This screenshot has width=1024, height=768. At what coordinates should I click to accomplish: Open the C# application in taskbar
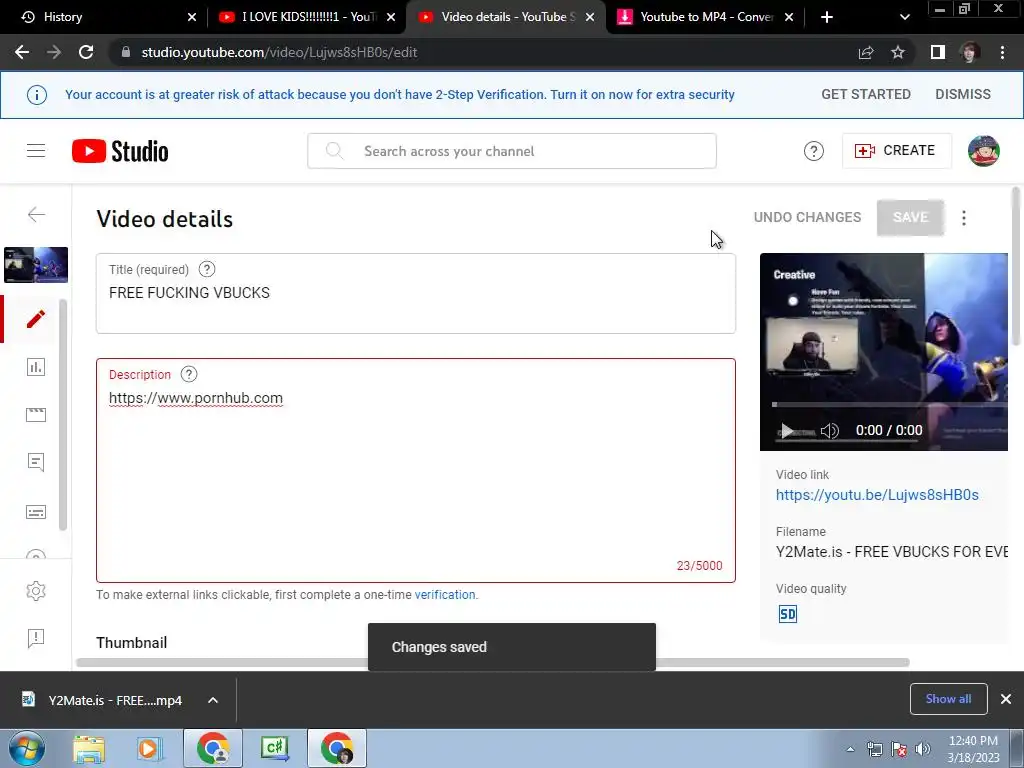(x=275, y=749)
